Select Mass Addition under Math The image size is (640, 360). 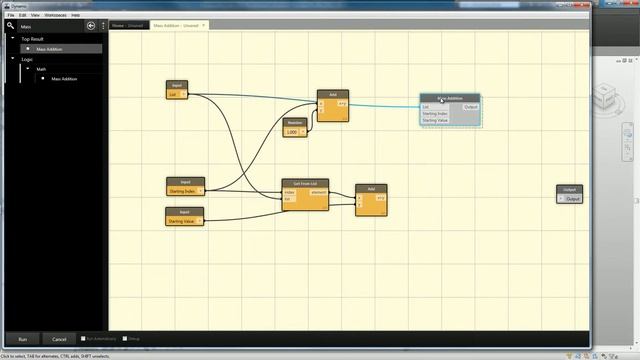[x=64, y=79]
